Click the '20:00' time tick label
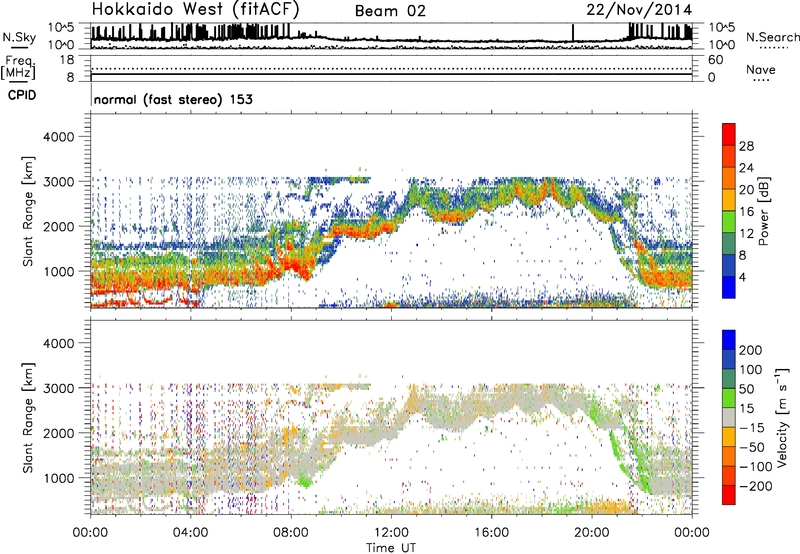This screenshot has width=800, height=554. point(591,533)
